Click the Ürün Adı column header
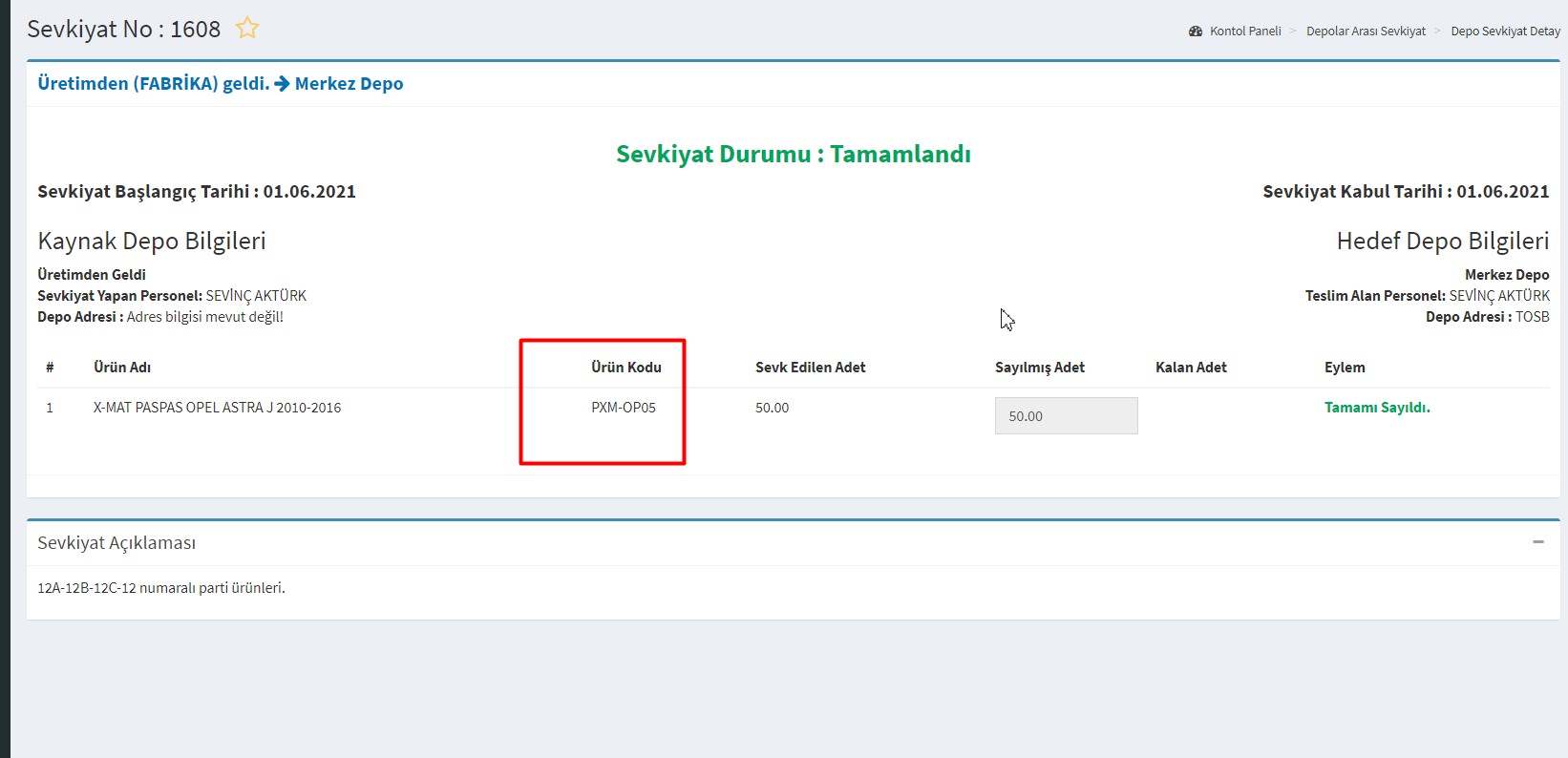Screen dimensions: 1568x758 (x=122, y=368)
